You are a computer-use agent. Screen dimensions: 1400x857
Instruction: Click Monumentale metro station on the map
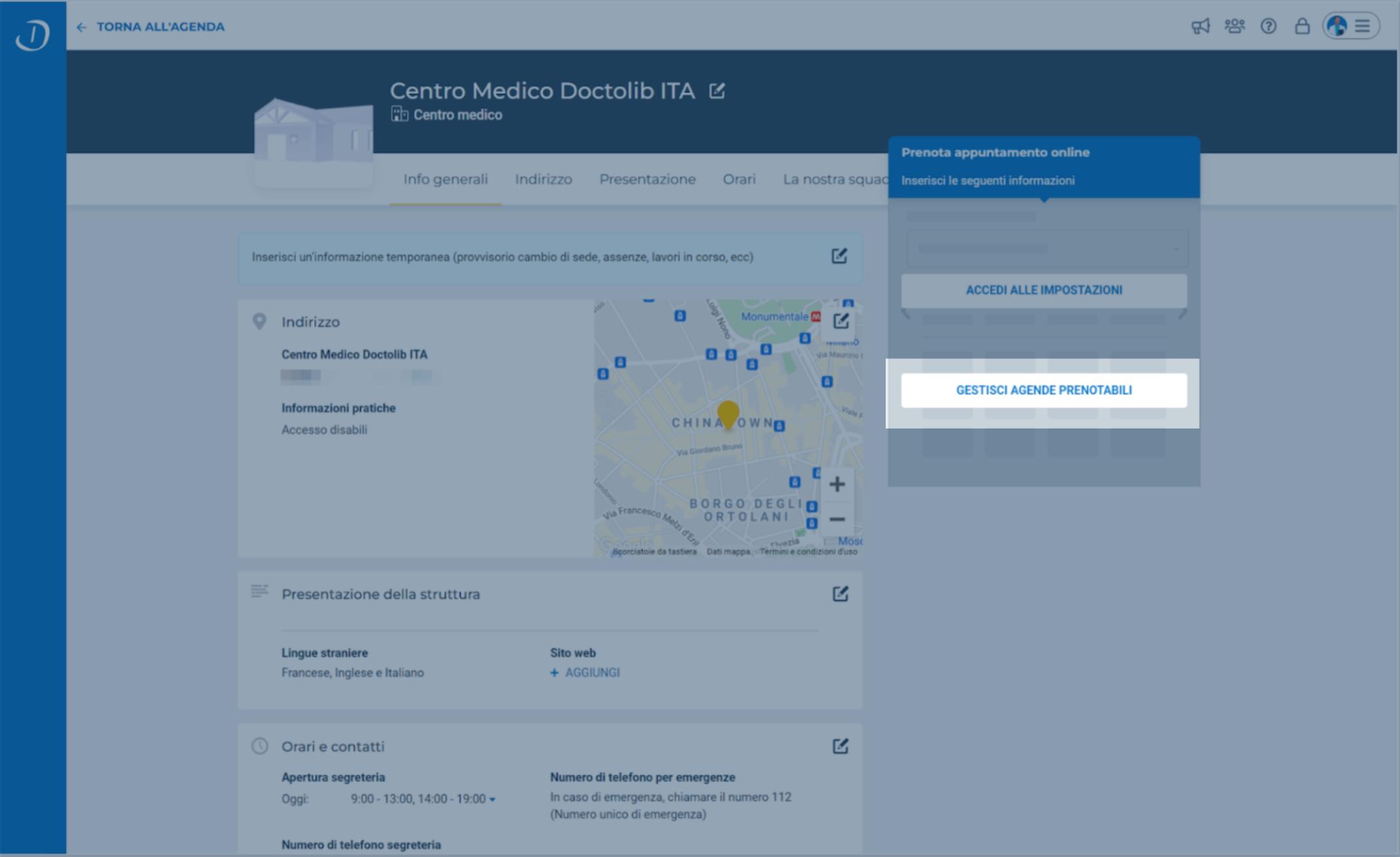pos(781,316)
